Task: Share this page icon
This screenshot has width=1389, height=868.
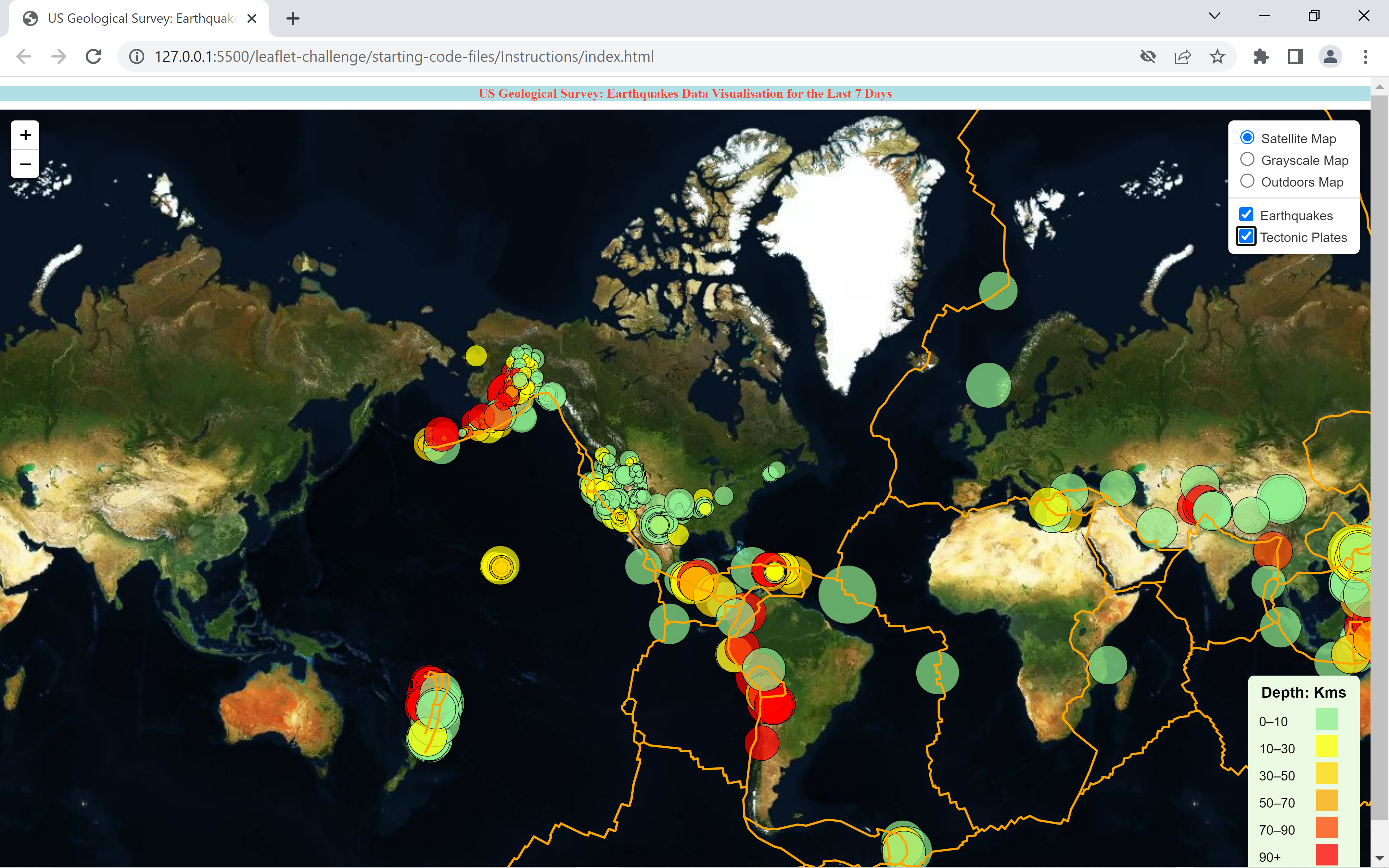Action: 1182,56
